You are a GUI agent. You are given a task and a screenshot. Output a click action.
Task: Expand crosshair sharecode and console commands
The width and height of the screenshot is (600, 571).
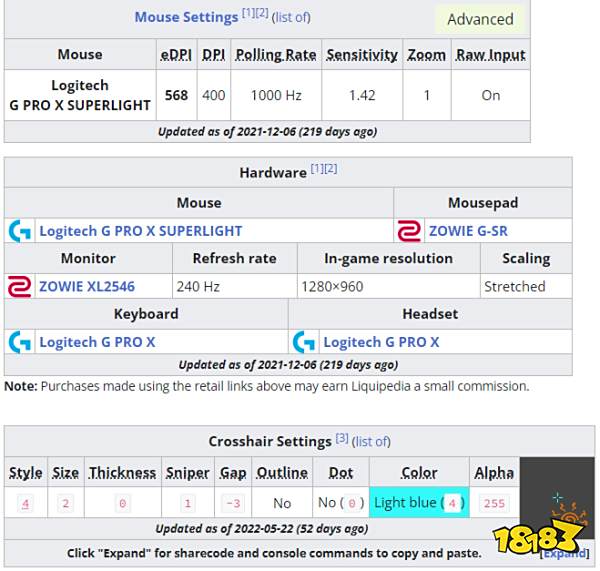tap(564, 552)
